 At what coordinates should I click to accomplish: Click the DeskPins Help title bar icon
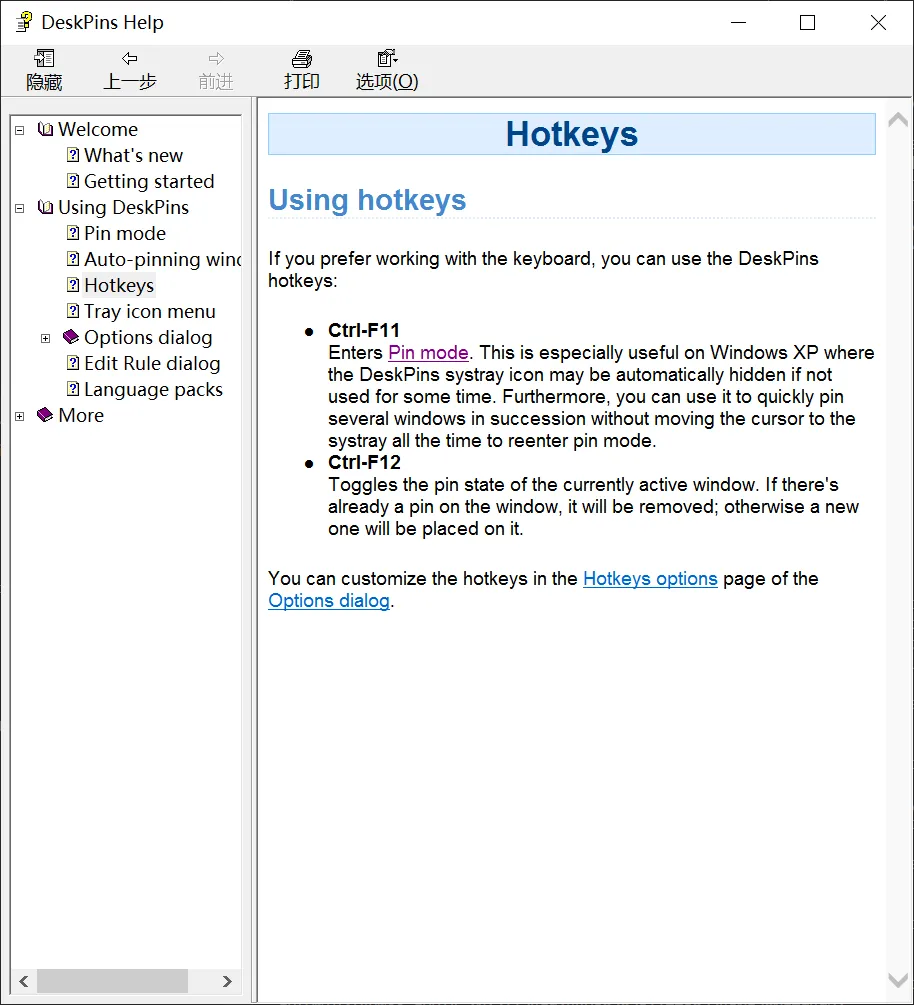(x=24, y=22)
